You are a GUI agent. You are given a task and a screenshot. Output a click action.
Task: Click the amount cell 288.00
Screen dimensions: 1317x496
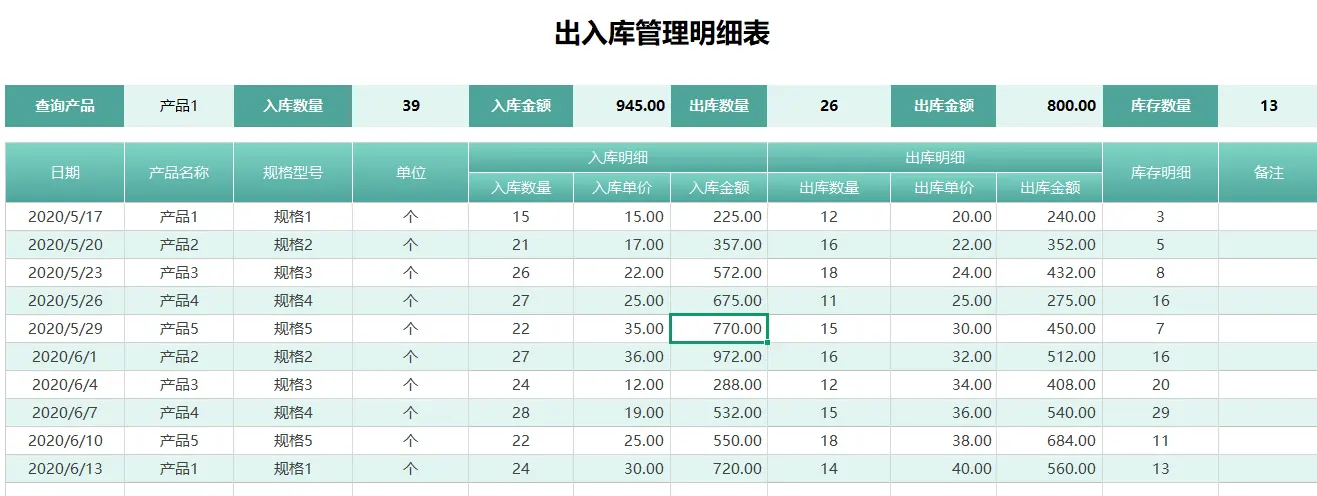[719, 384]
